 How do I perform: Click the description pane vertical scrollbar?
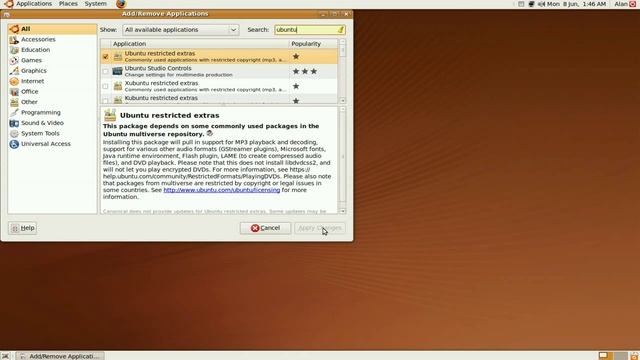342,160
